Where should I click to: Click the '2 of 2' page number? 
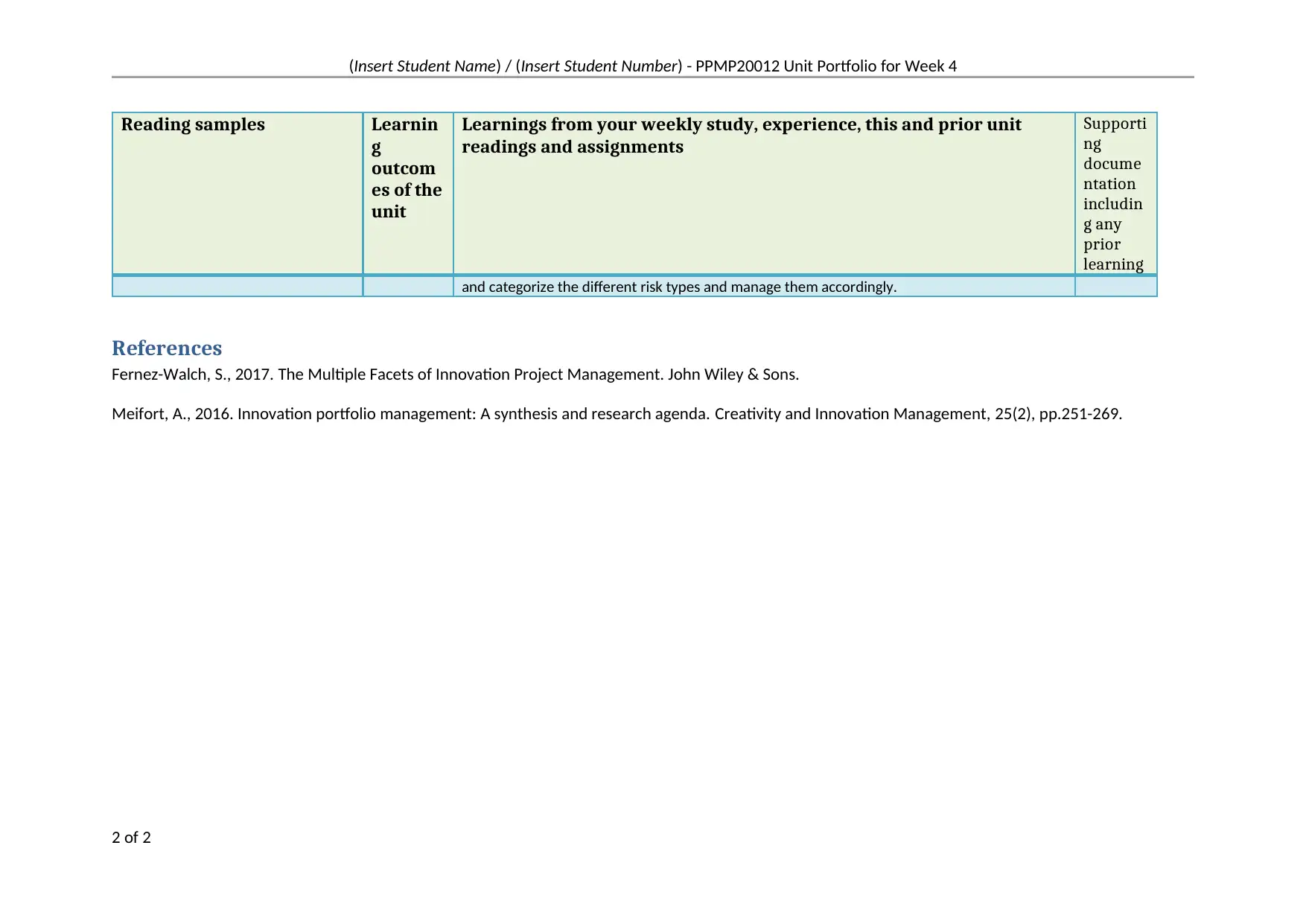point(131,838)
